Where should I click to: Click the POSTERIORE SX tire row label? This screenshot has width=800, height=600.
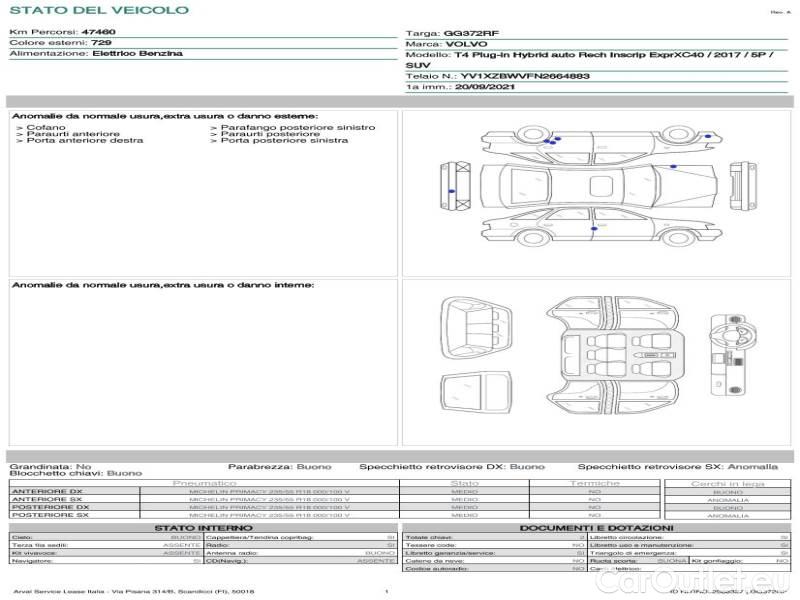[x=48, y=515]
